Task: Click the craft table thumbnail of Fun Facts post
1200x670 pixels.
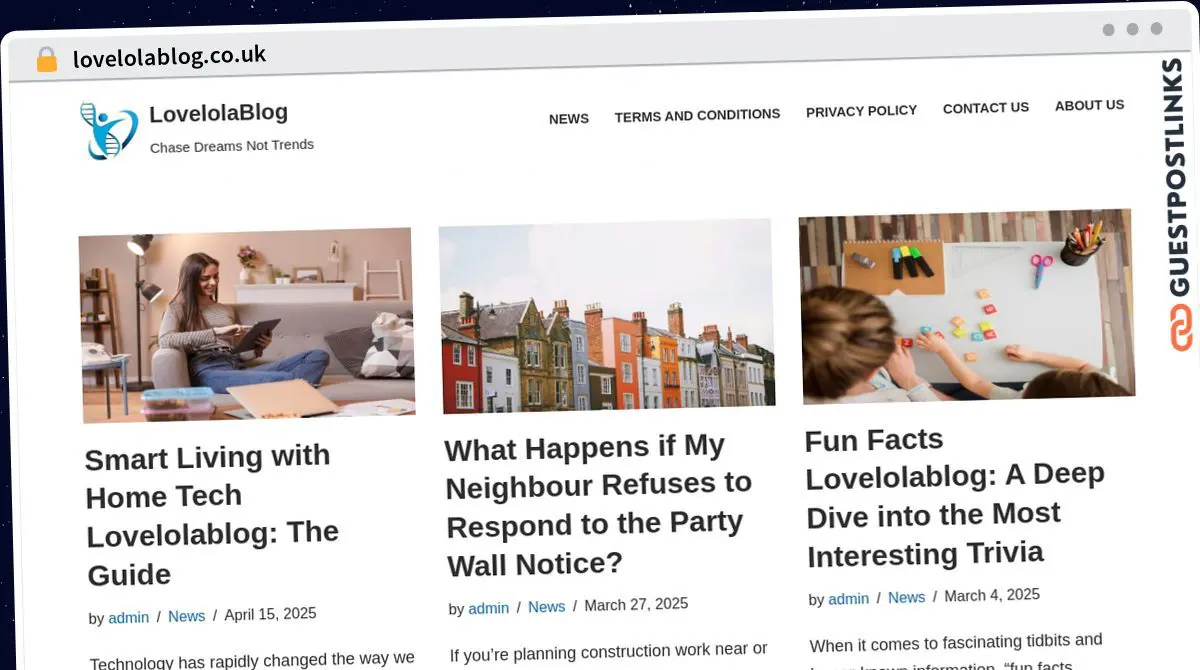Action: click(966, 305)
